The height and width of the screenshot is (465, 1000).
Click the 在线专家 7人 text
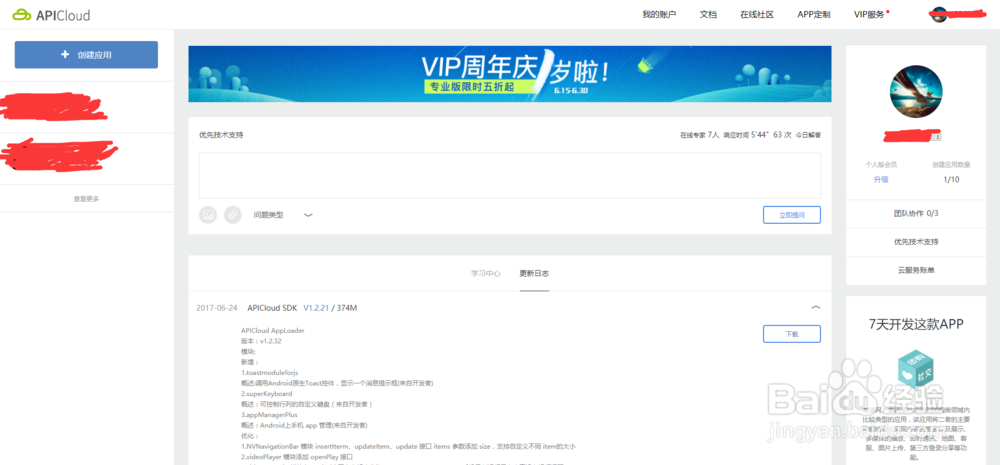point(700,135)
